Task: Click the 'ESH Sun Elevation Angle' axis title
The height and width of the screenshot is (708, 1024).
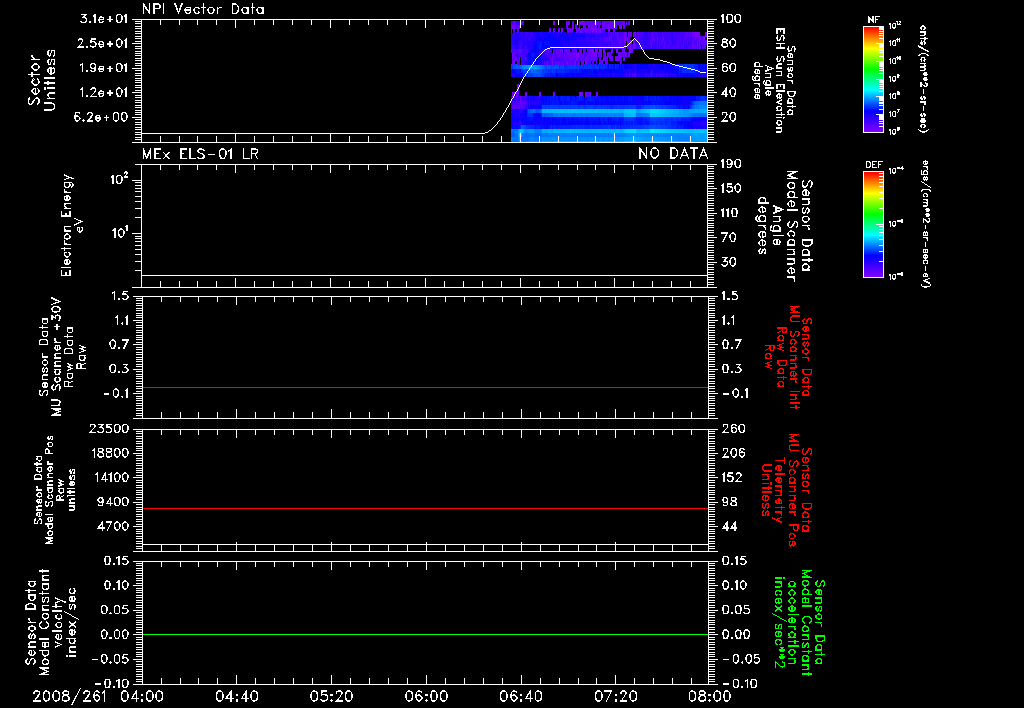Action: (x=775, y=80)
